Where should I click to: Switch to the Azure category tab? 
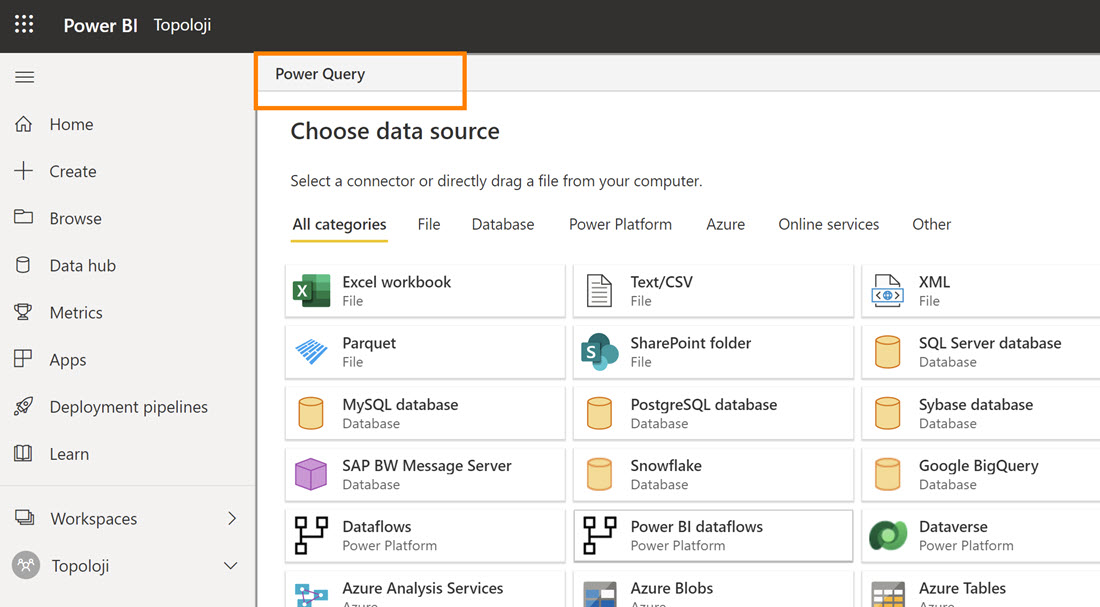(x=725, y=225)
